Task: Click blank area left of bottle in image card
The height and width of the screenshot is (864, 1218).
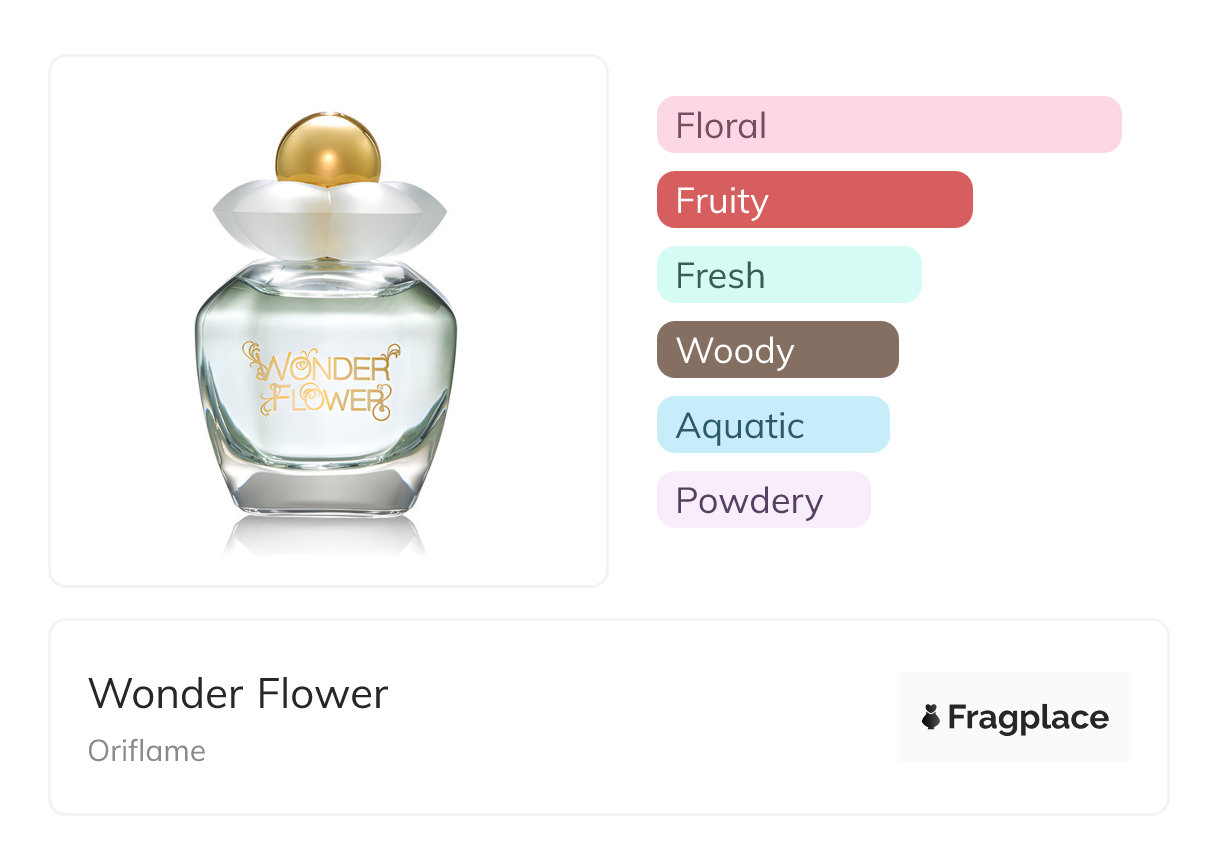Action: [x=120, y=320]
